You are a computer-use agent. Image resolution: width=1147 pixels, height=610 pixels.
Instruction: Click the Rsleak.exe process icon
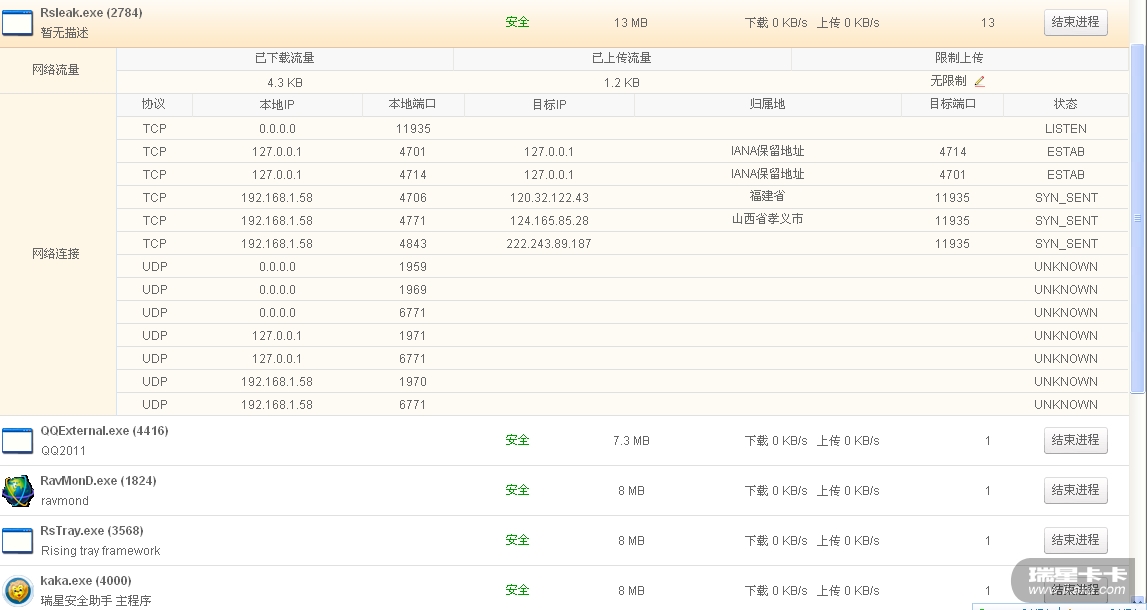(x=17, y=23)
